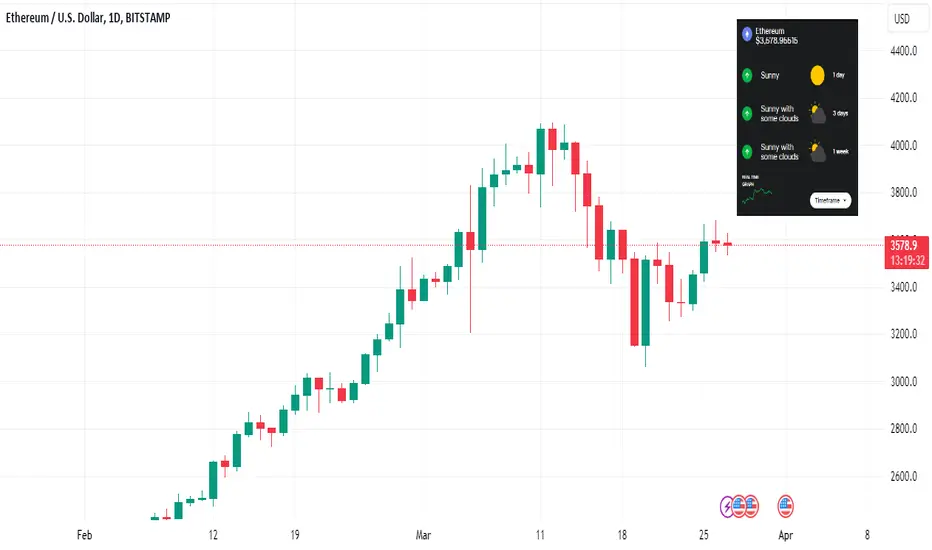Click the purple lightning bolt event icon

(727, 507)
